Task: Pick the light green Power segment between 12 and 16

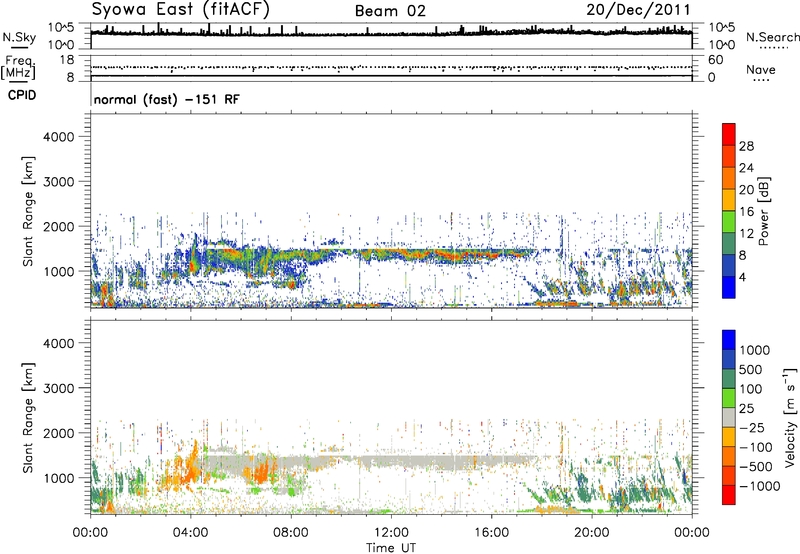Action: 729,221
